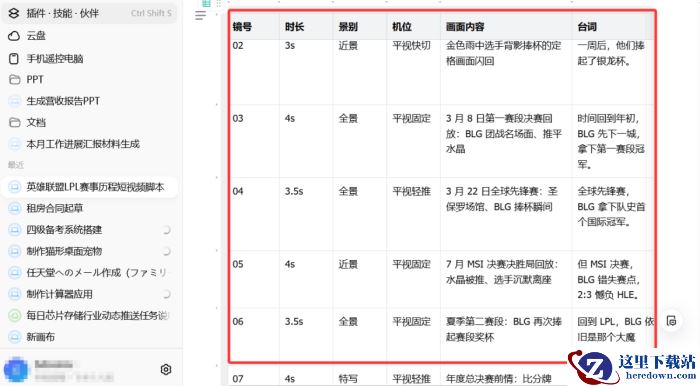The image size is (700, 386).
Task: Open the 新画布 conversation
Action: tap(89, 337)
